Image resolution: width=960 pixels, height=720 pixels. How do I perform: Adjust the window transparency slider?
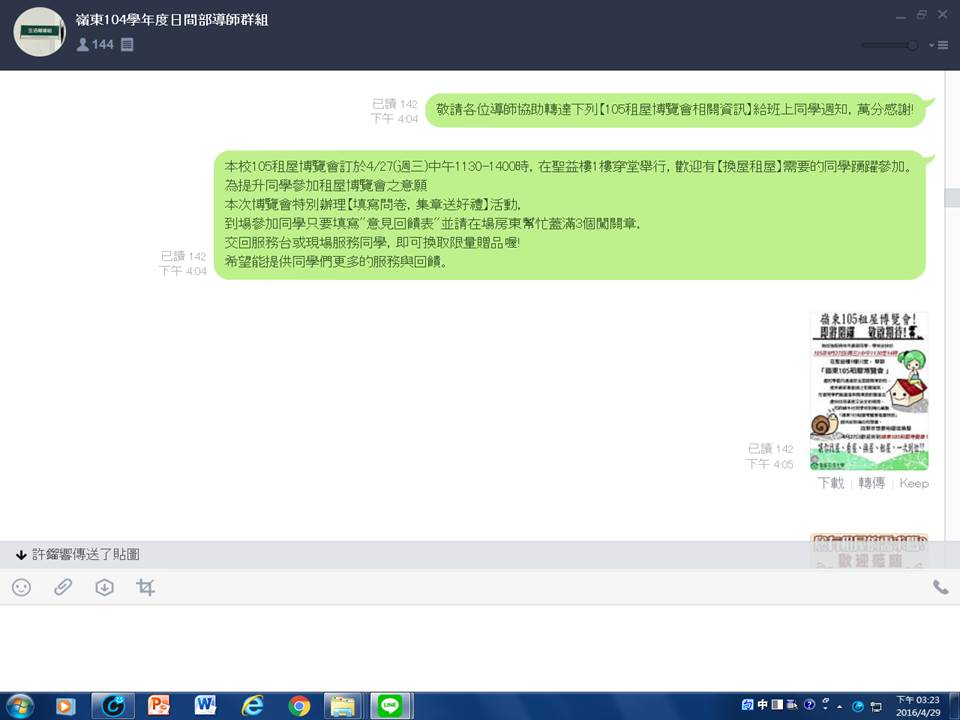890,45
